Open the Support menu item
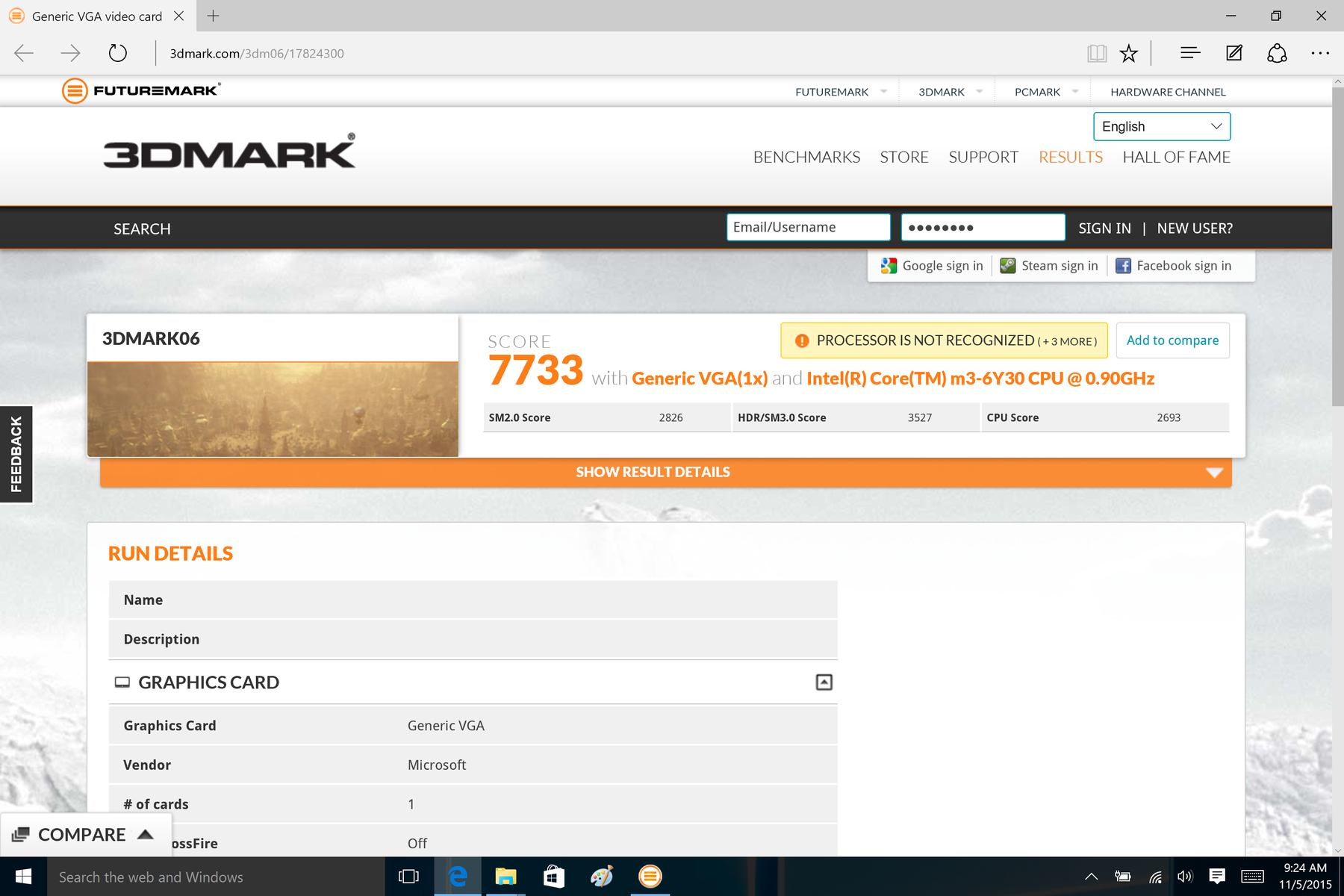This screenshot has width=1344, height=896. pos(983,157)
